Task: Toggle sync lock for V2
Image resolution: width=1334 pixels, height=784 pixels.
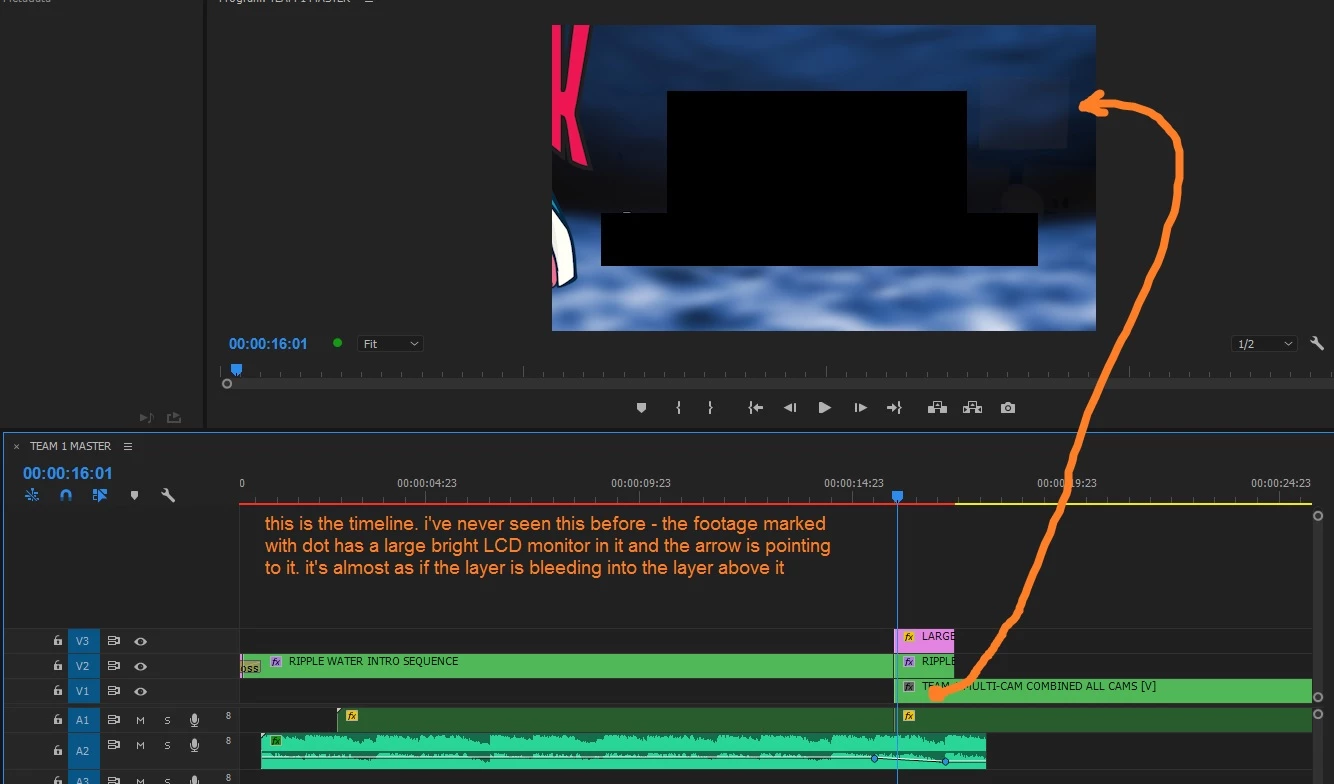Action: (x=114, y=666)
